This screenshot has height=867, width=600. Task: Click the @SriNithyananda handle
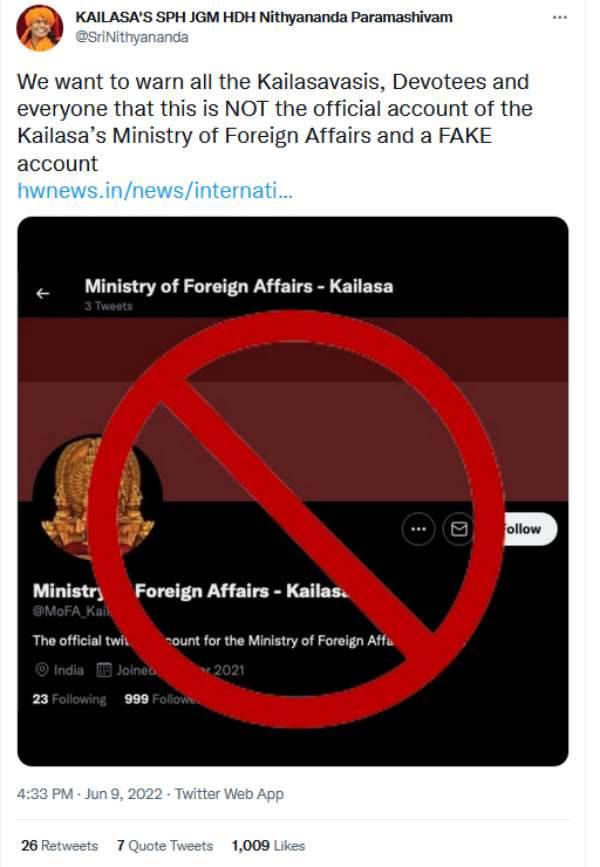pos(123,35)
